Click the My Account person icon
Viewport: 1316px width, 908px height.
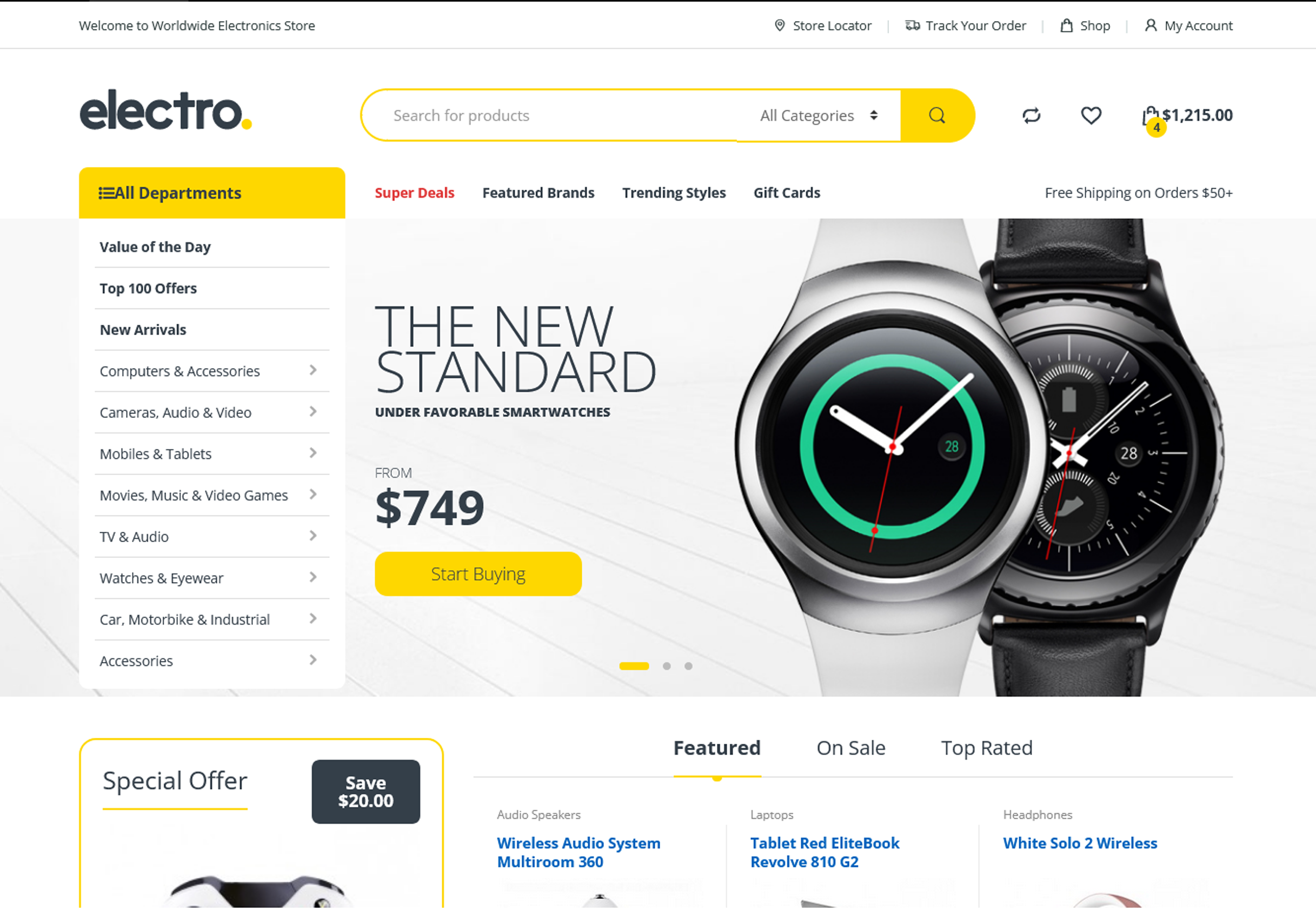(1151, 25)
